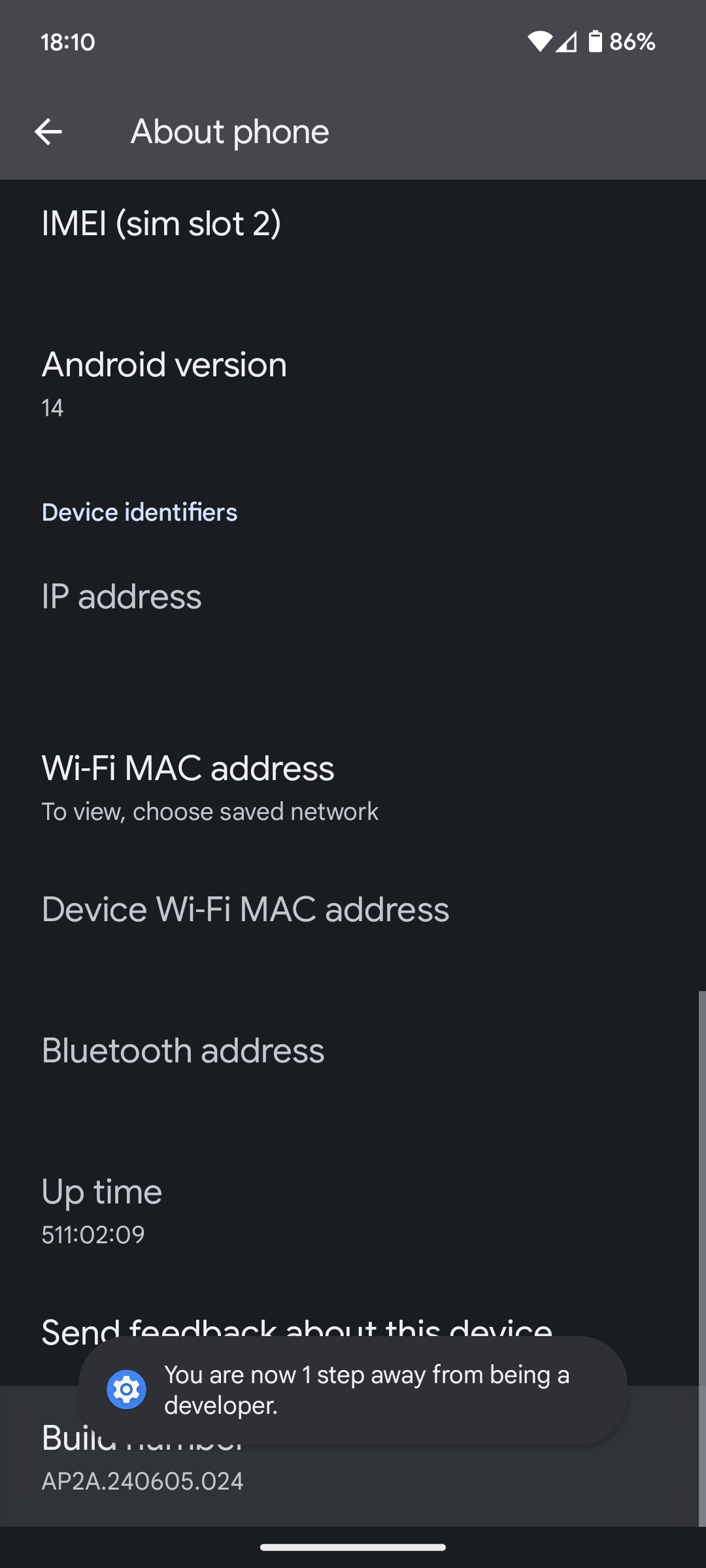This screenshot has width=706, height=1568.
Task: Tap the cellular signal icon
Action: (x=567, y=42)
